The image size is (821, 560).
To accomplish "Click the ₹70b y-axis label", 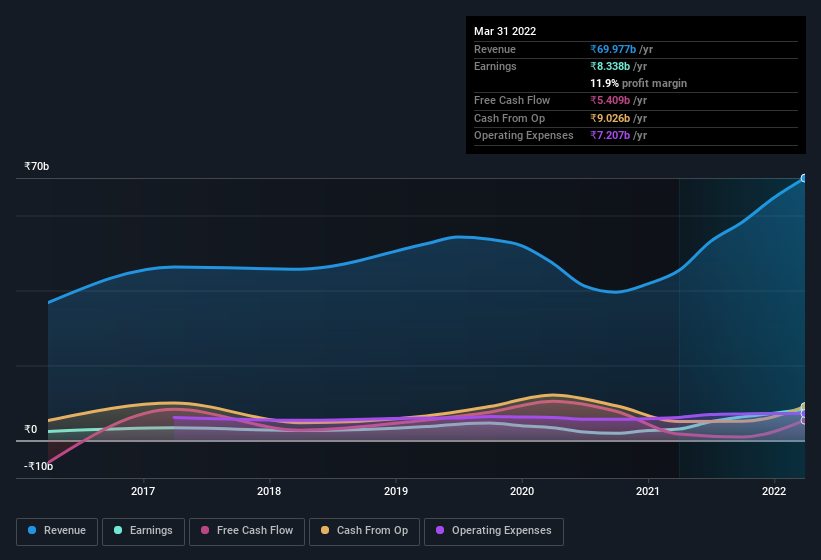I will pos(37,166).
